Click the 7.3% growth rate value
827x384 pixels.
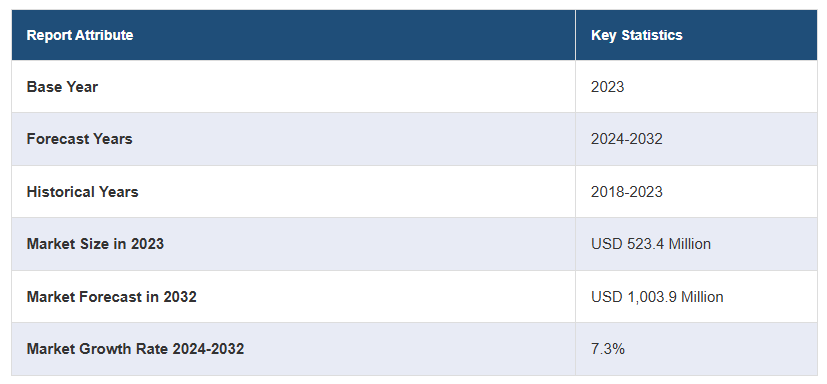(608, 349)
